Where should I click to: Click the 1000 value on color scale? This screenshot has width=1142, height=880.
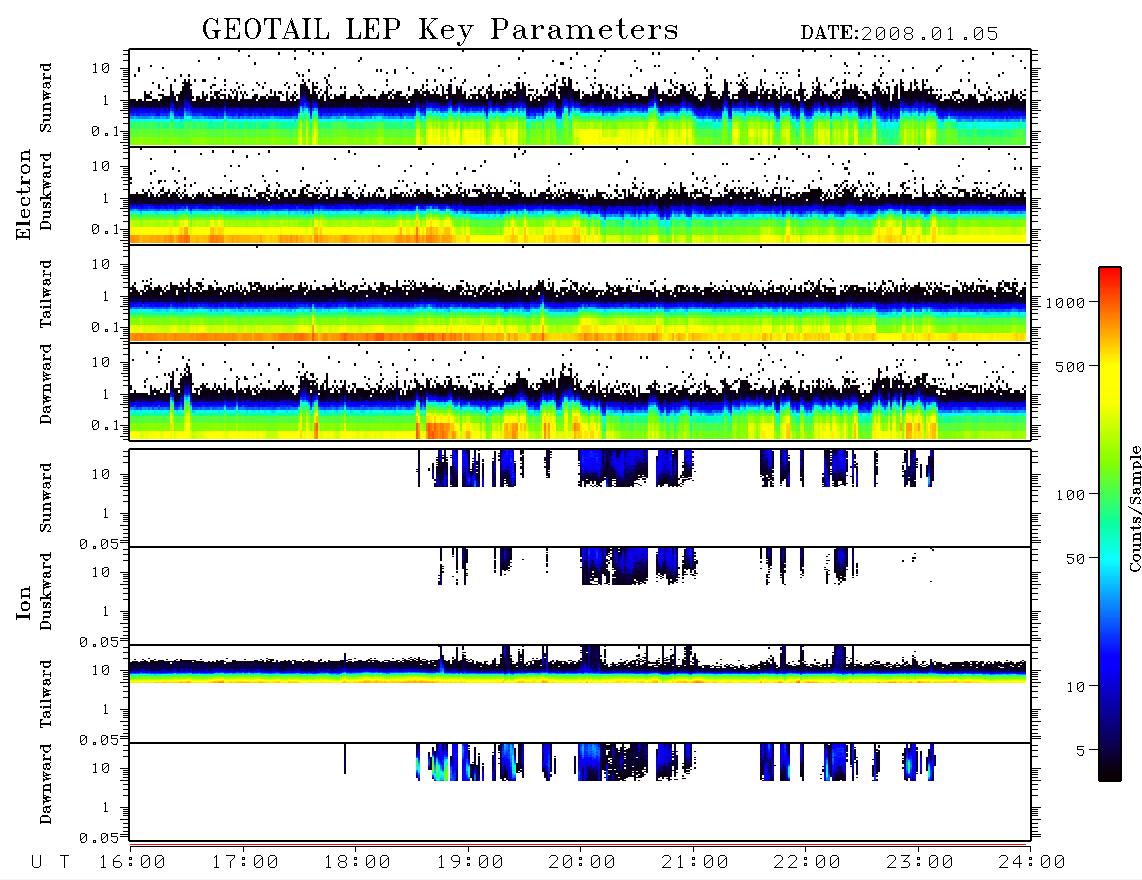1066,302
